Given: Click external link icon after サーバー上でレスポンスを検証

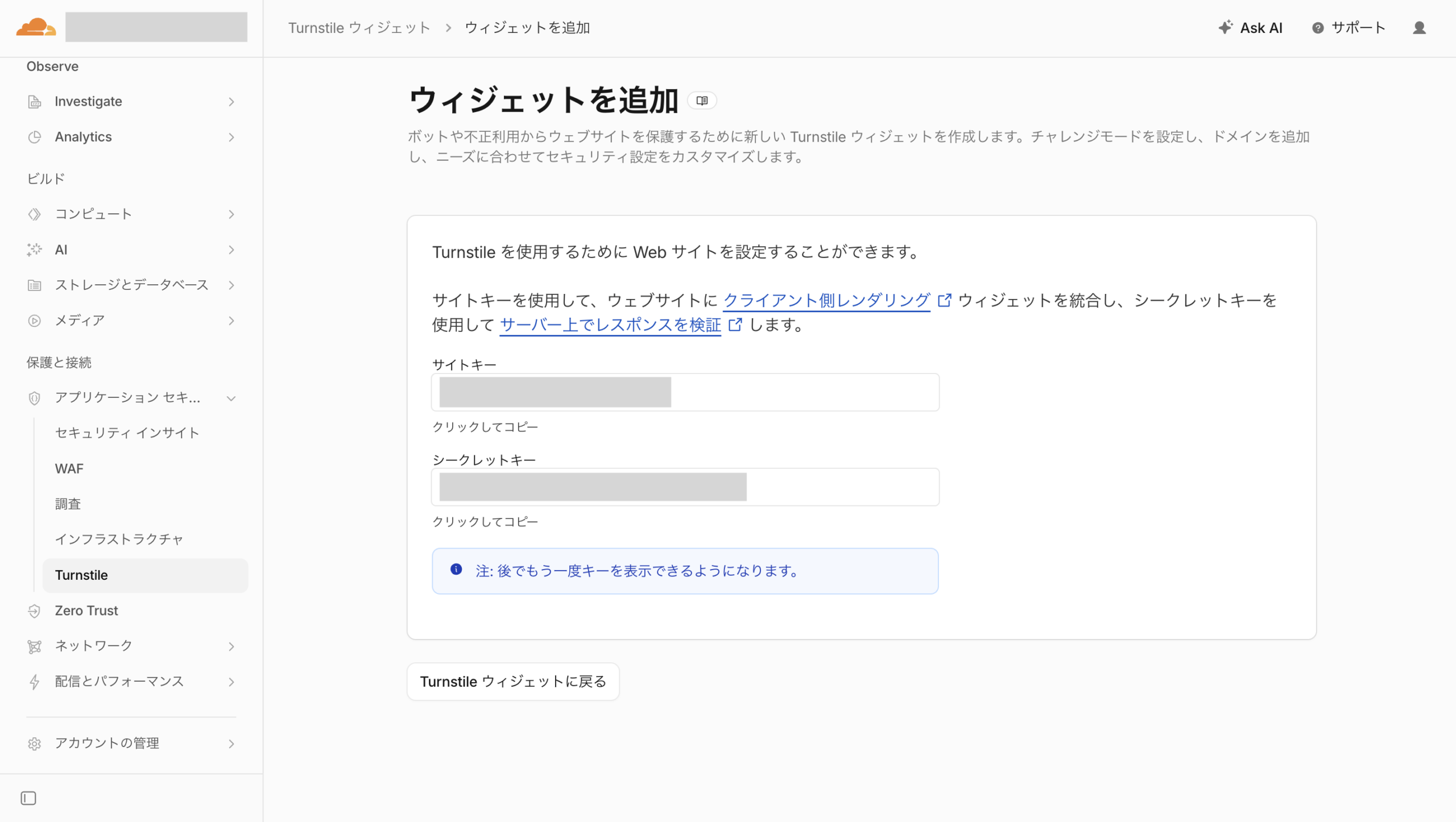Looking at the screenshot, I should 735,325.
